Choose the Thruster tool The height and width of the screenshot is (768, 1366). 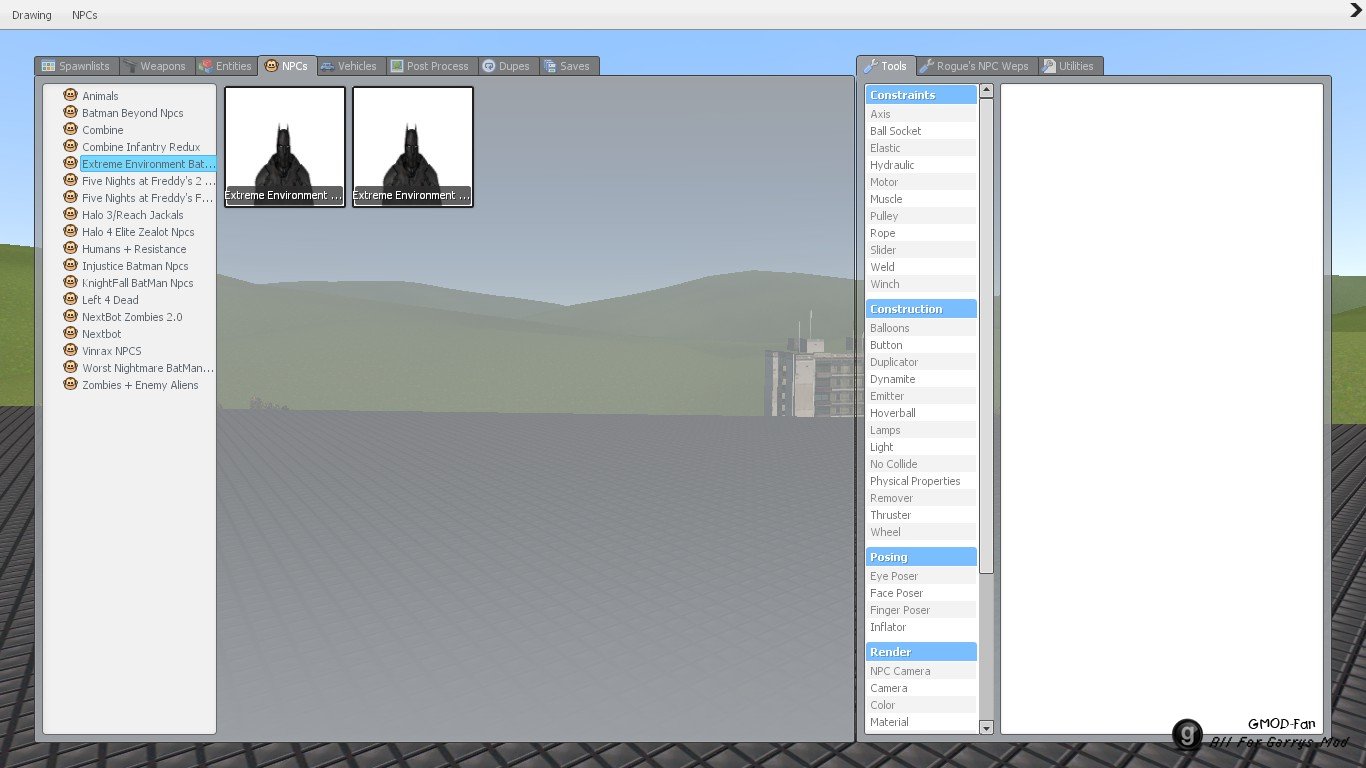point(921,515)
